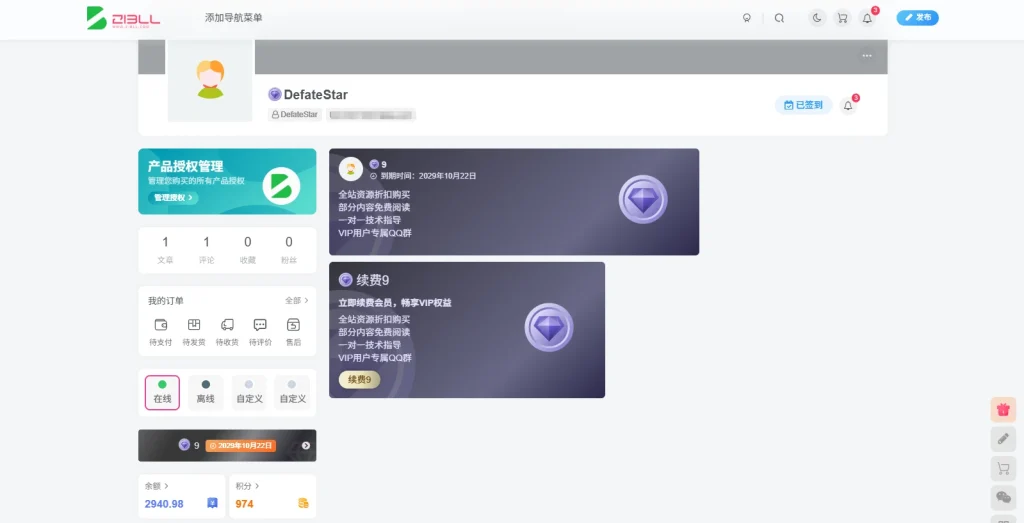Select the 离线 offline status

point(205,392)
